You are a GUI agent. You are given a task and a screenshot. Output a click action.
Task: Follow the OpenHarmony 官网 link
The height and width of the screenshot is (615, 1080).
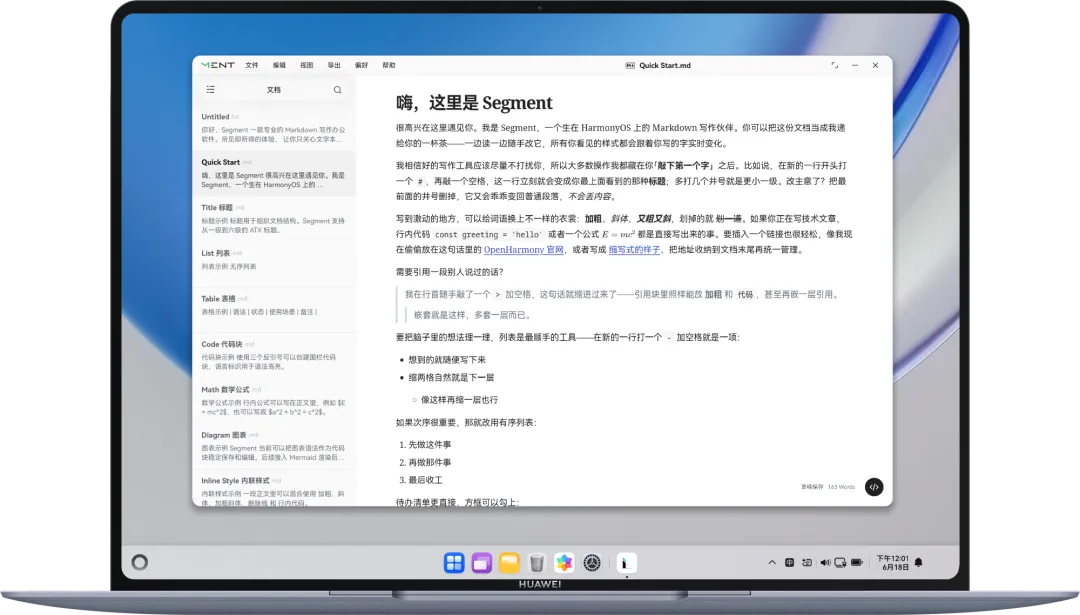(x=523, y=250)
